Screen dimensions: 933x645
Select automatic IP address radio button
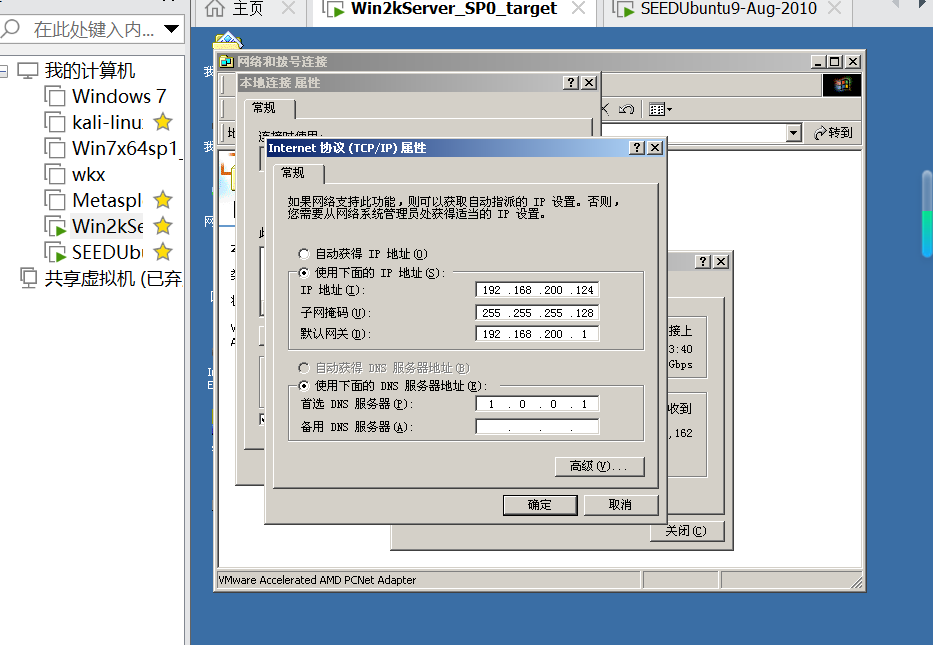[303, 254]
